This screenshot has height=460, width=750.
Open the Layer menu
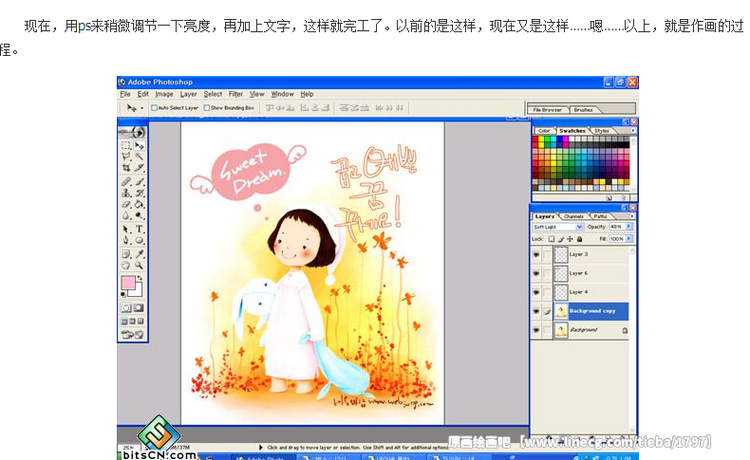click(x=188, y=94)
